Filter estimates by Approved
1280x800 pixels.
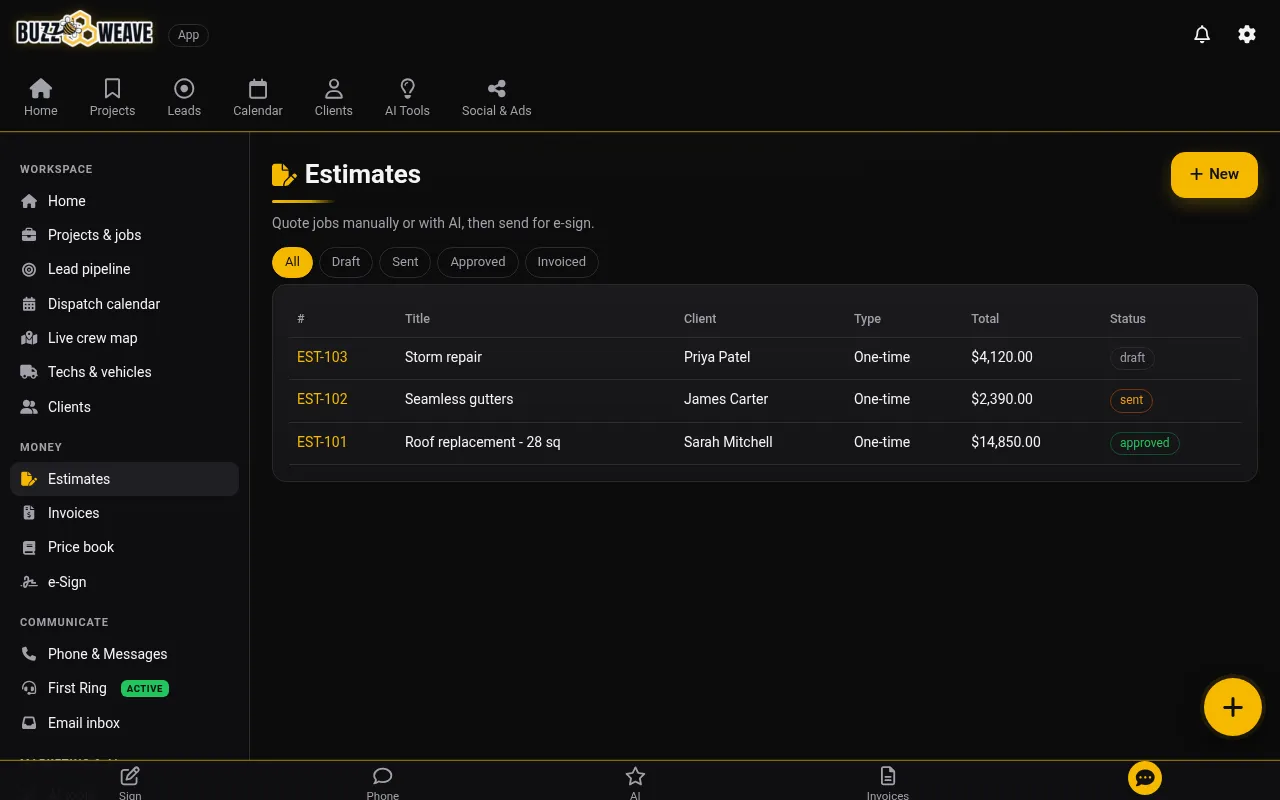click(478, 262)
